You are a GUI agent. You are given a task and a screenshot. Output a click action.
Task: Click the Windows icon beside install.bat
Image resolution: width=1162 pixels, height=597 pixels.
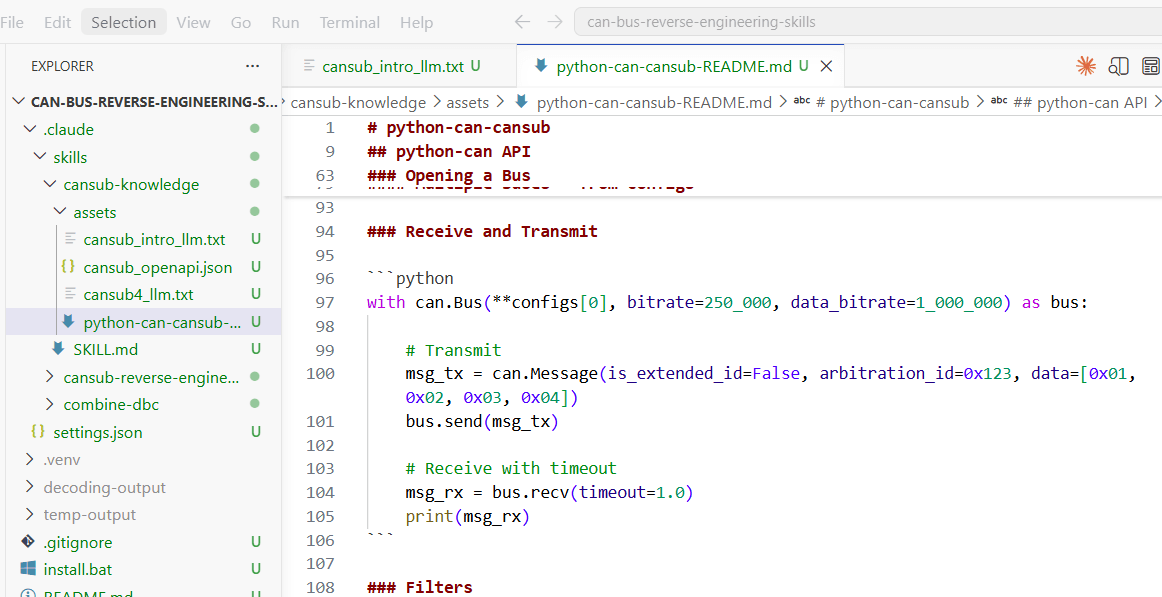tap(28, 569)
